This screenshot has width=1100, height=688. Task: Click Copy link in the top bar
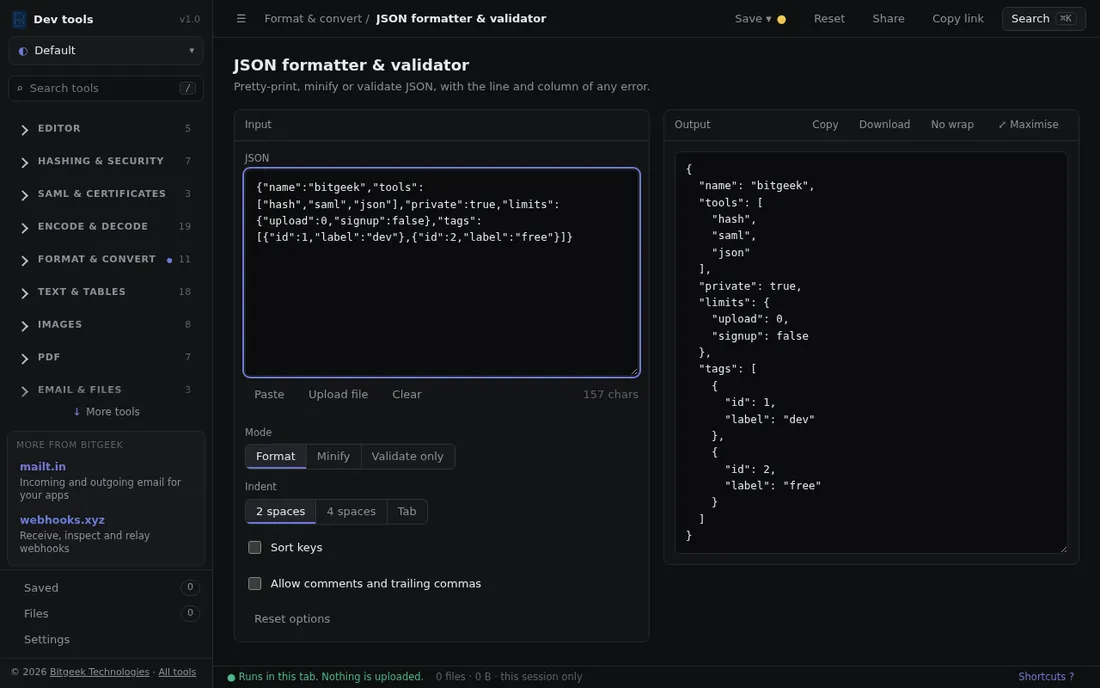958,19
